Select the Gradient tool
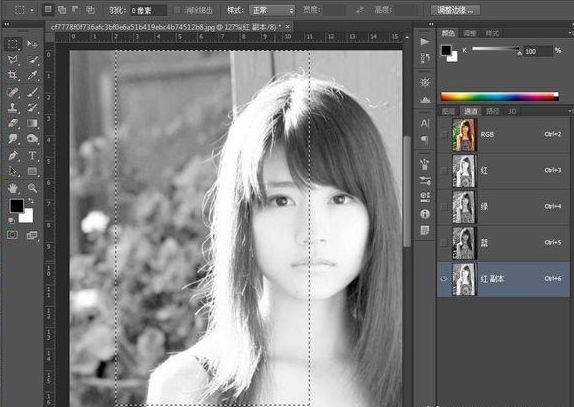Screen dimensions: 574x407 [32, 123]
